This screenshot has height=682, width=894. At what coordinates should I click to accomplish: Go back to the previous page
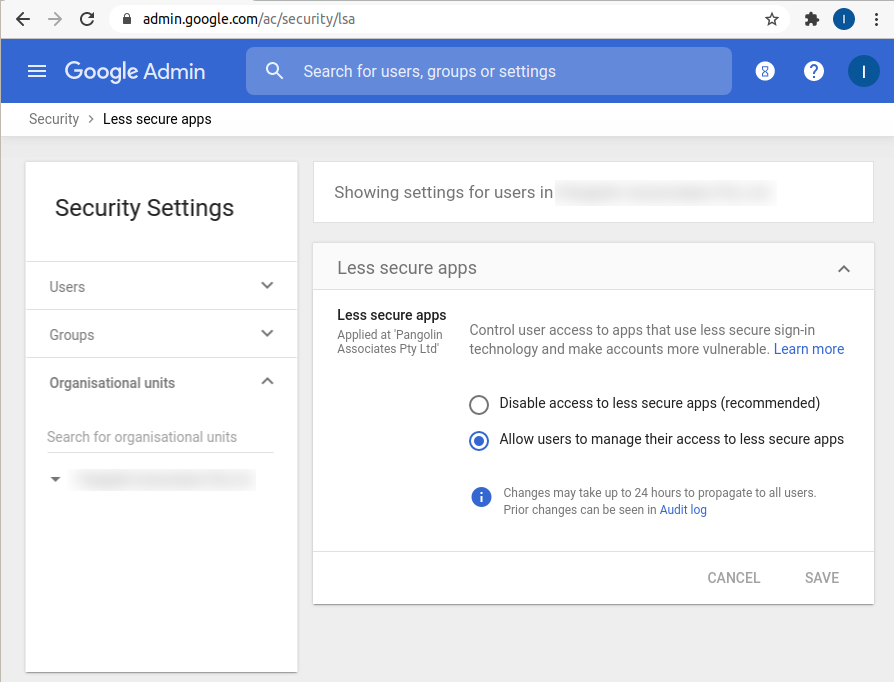coord(23,19)
